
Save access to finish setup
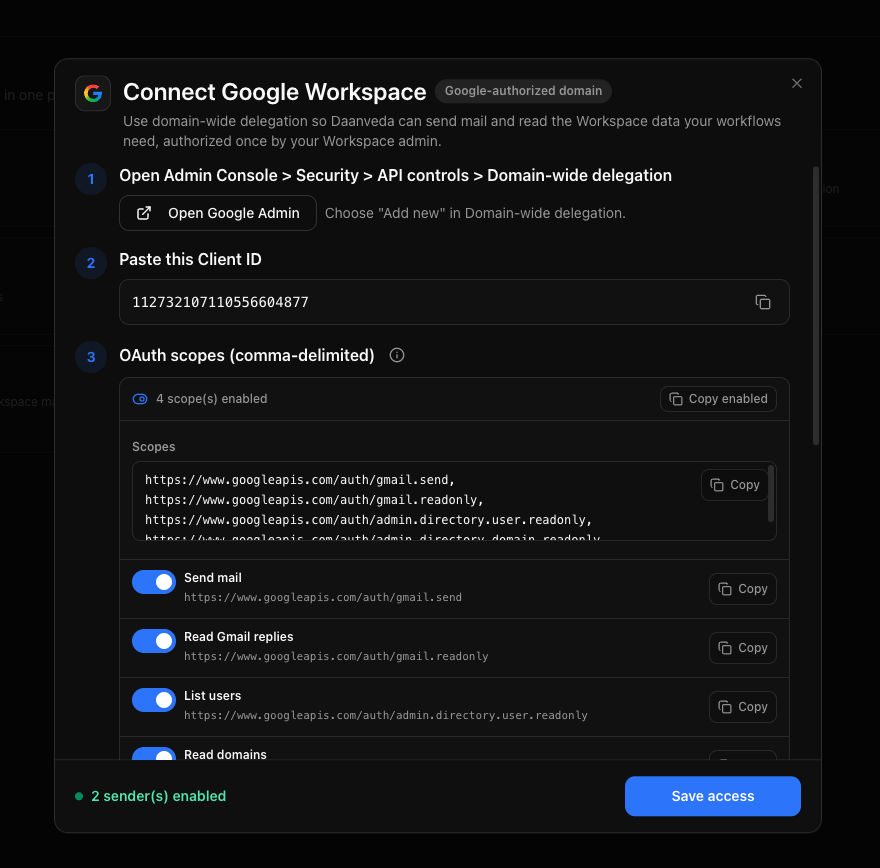point(712,796)
